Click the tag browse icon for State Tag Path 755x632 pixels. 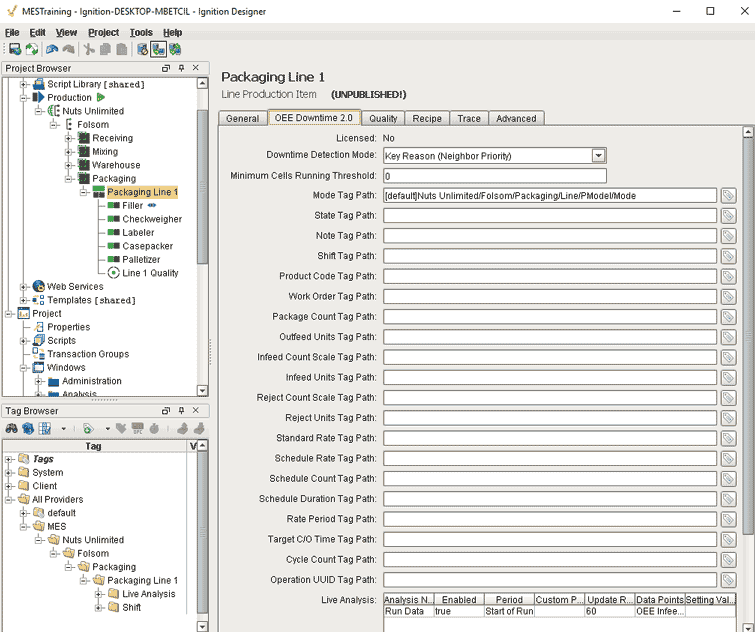point(728,216)
